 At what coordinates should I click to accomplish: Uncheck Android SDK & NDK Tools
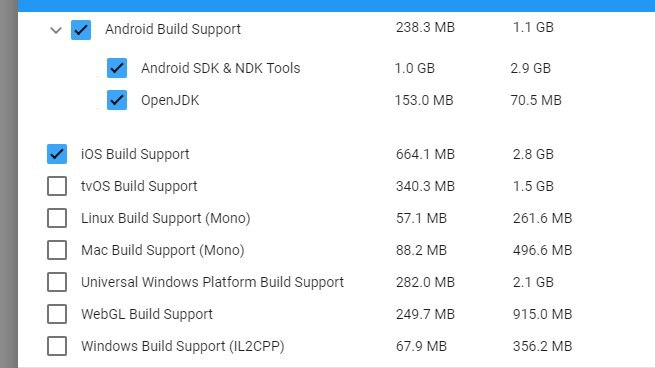tap(117, 68)
